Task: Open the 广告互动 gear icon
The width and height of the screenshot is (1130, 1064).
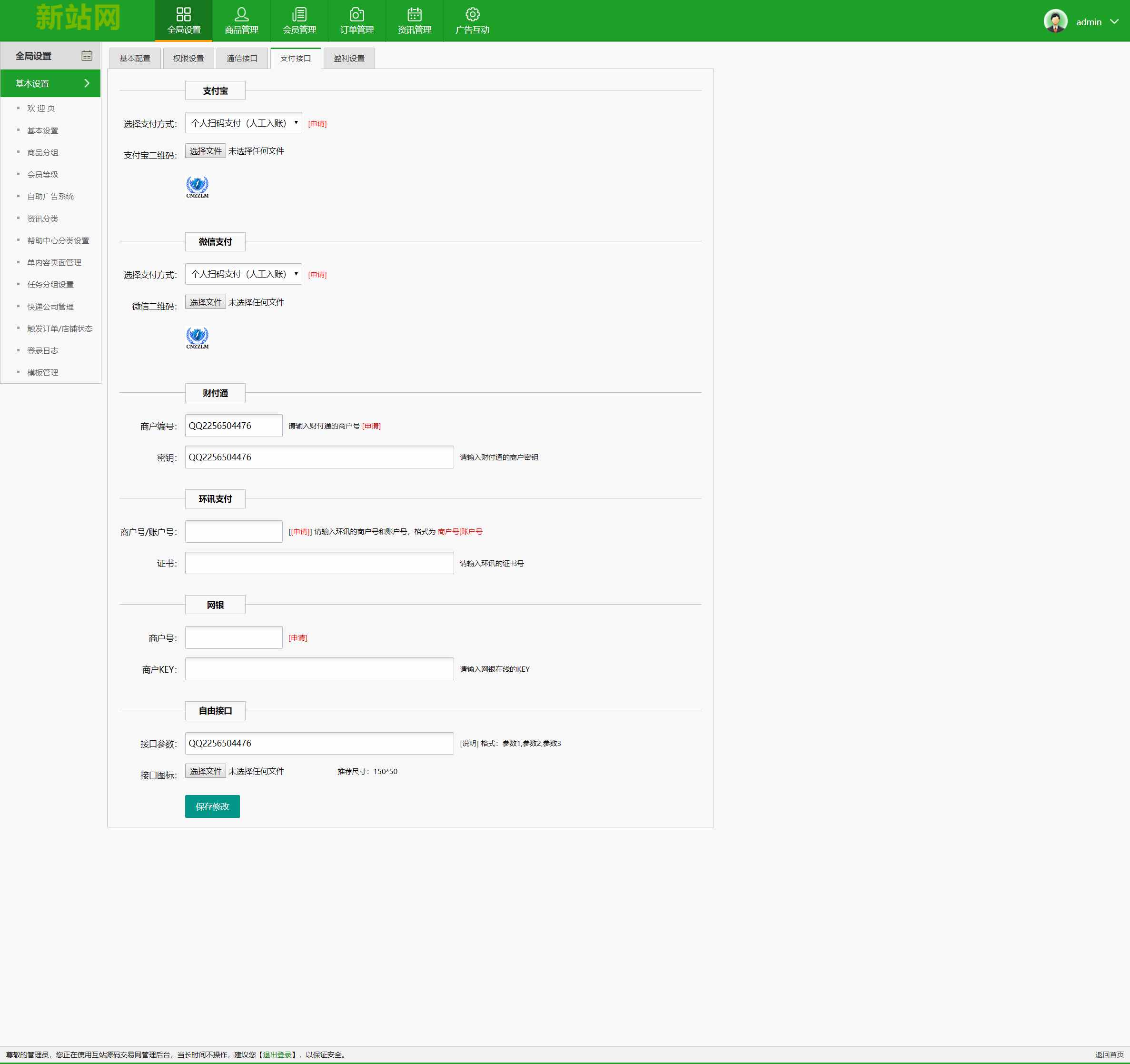Action: coord(472,14)
